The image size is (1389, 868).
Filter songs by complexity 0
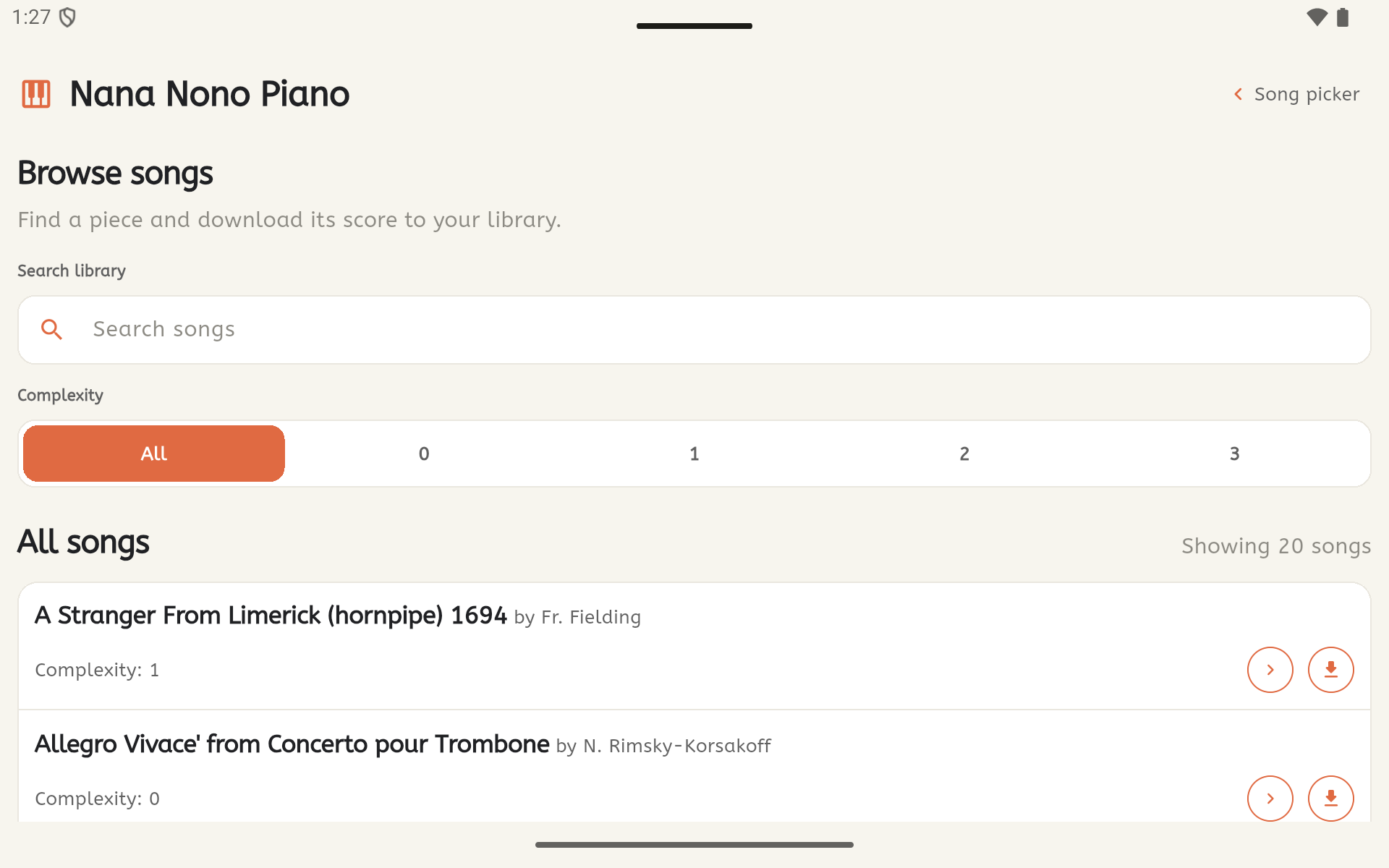(x=424, y=454)
